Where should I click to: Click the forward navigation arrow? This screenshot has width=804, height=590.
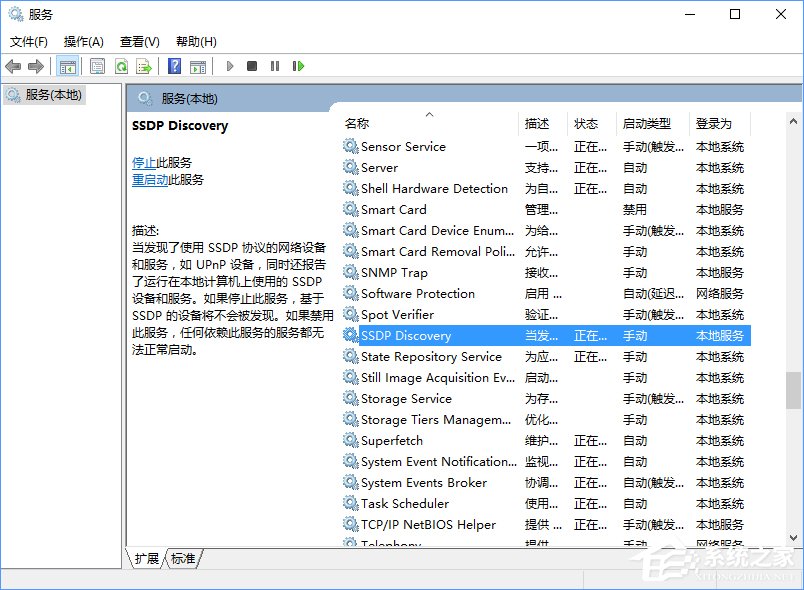[36, 66]
